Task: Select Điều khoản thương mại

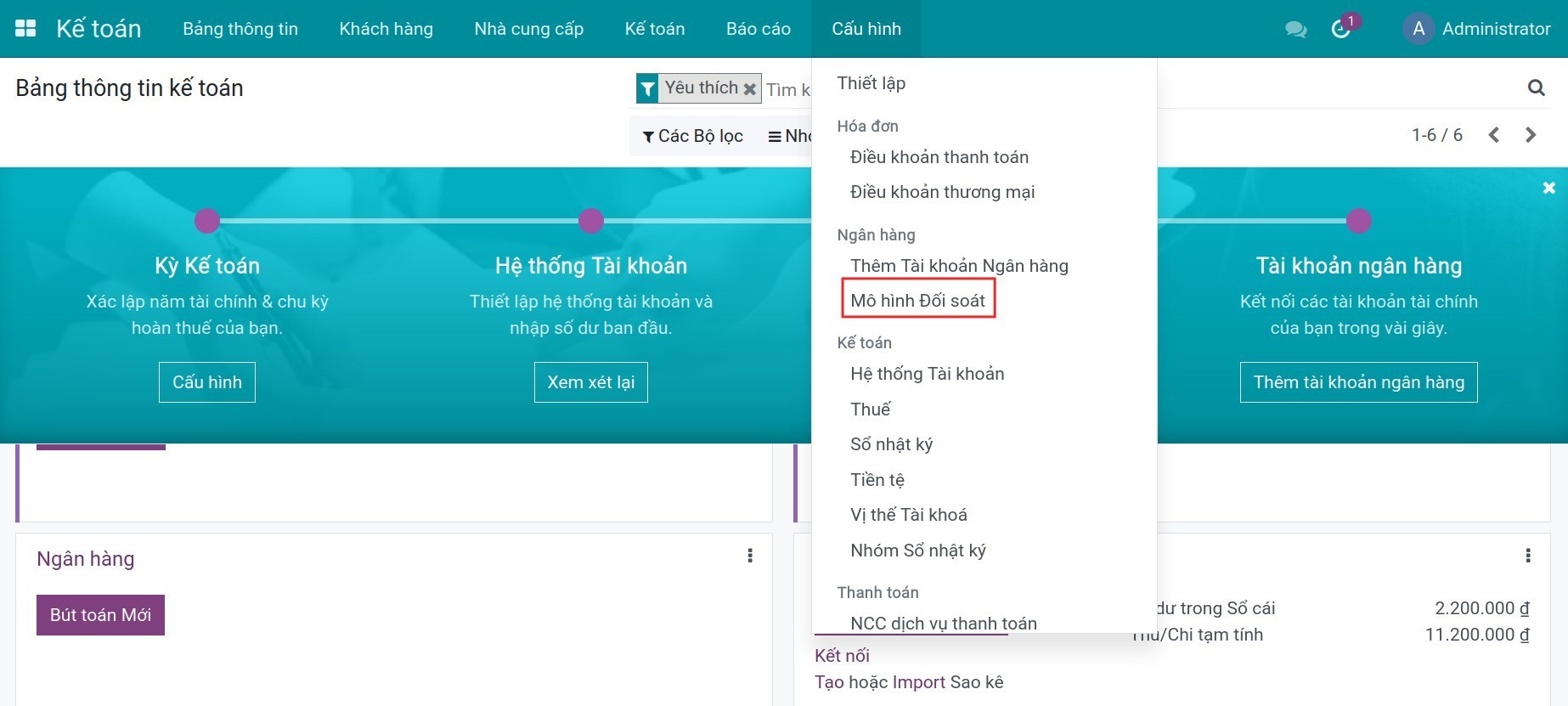Action: 943,192
